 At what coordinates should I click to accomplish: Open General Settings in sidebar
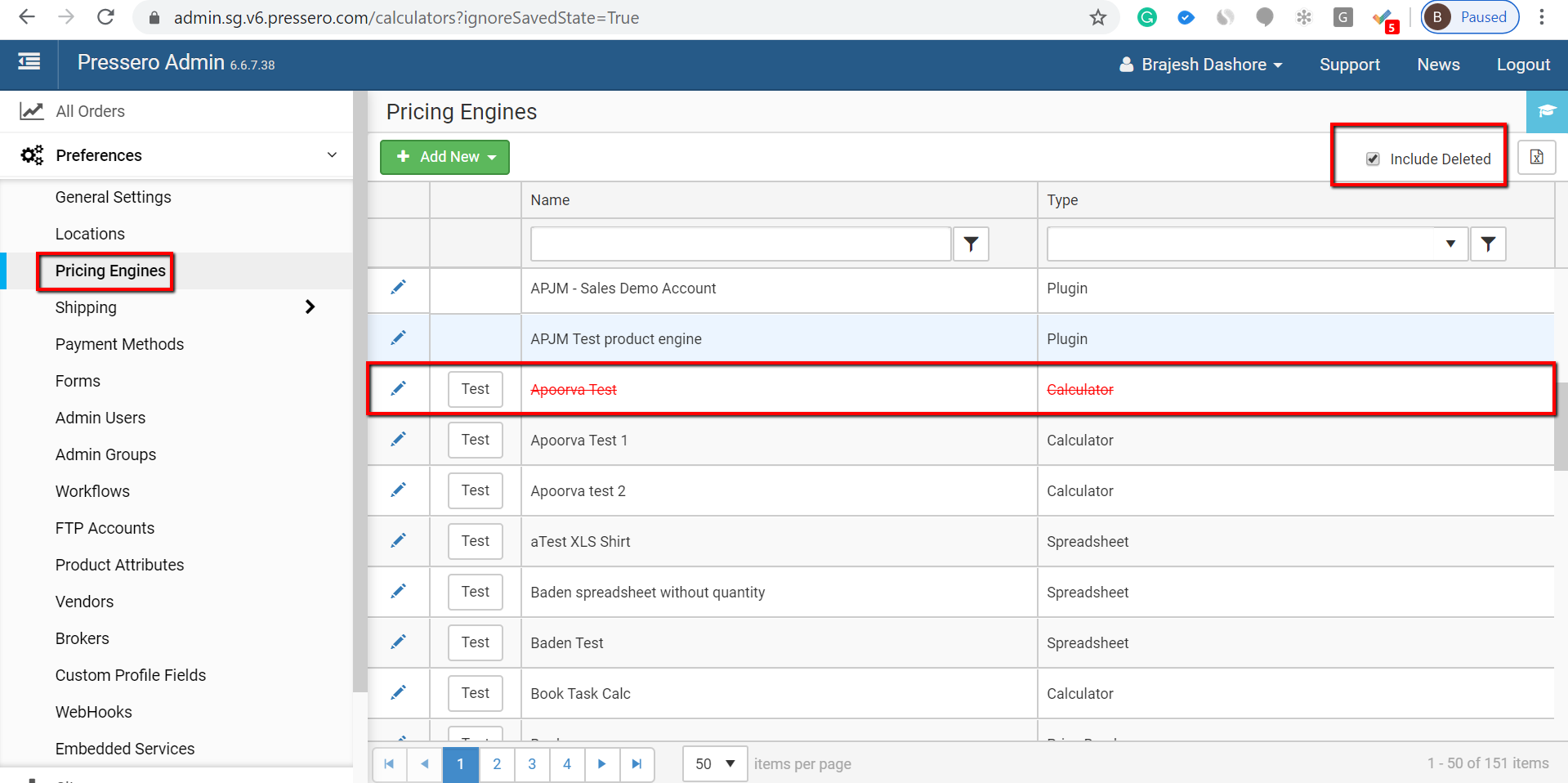(x=114, y=197)
